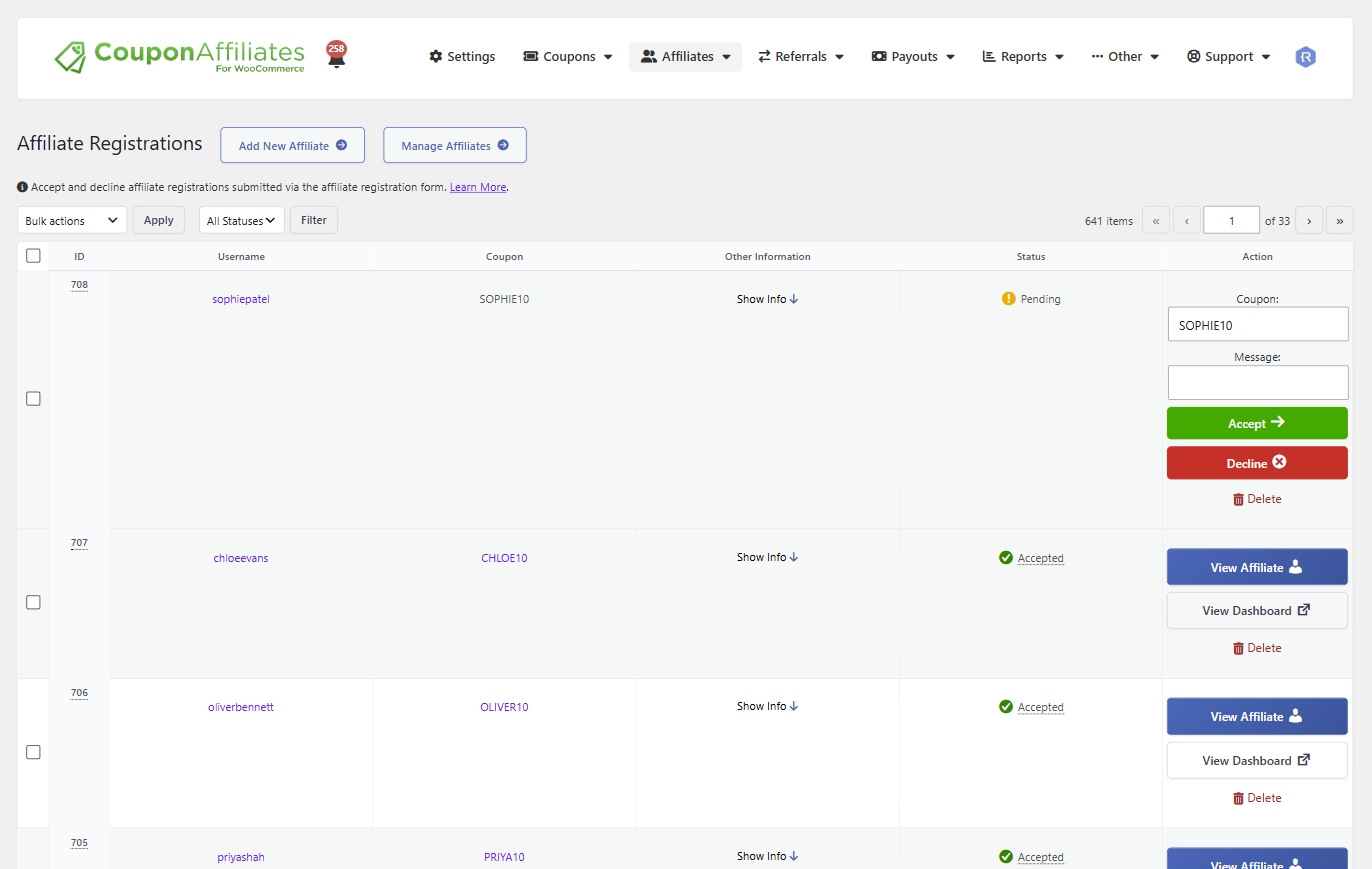Open the Affiliates menu
Viewport: 1372px width, 869px height.
tap(686, 57)
